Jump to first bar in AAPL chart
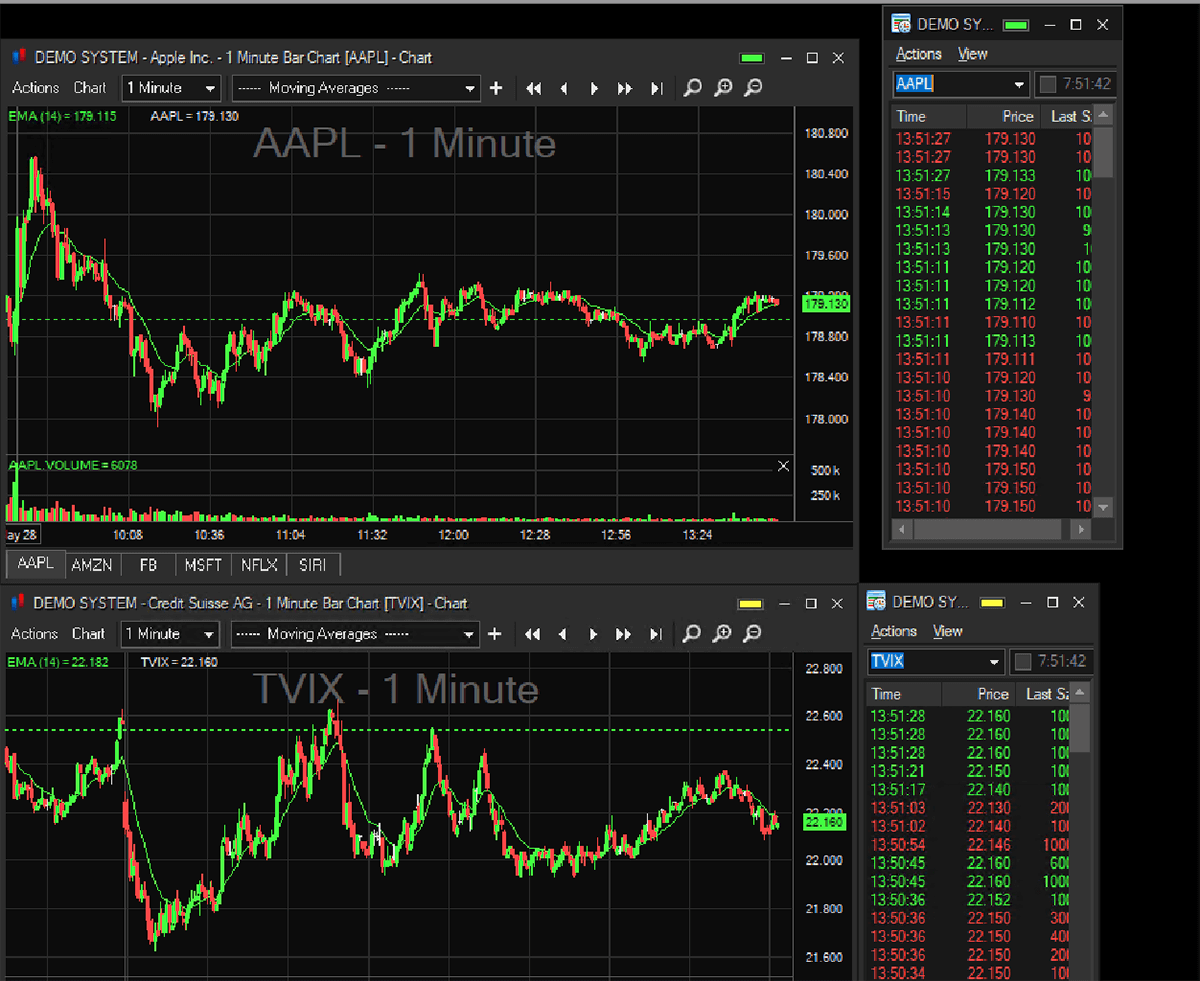This screenshot has width=1200, height=981. tap(534, 88)
